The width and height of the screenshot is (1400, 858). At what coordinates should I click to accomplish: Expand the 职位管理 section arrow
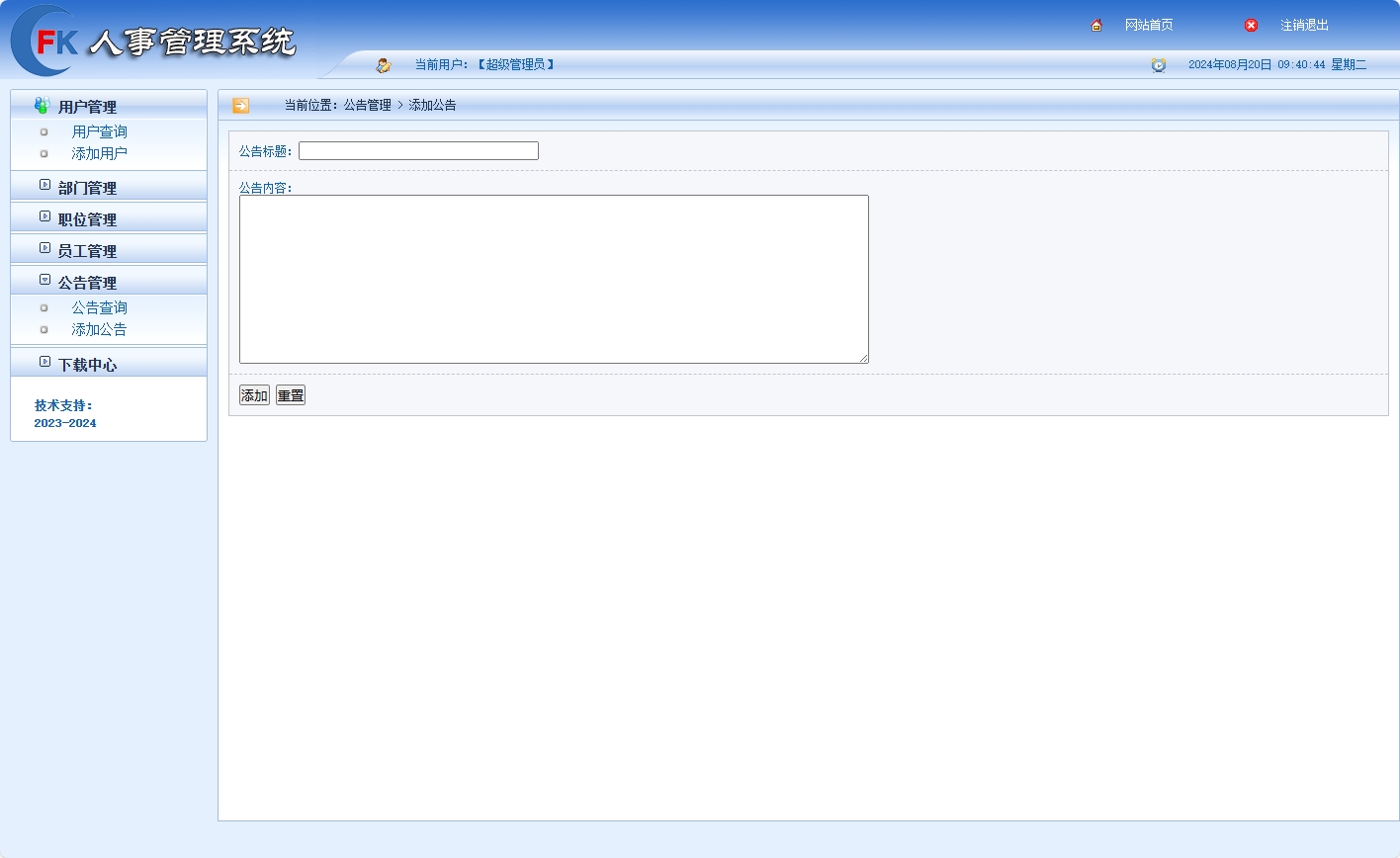[44, 216]
